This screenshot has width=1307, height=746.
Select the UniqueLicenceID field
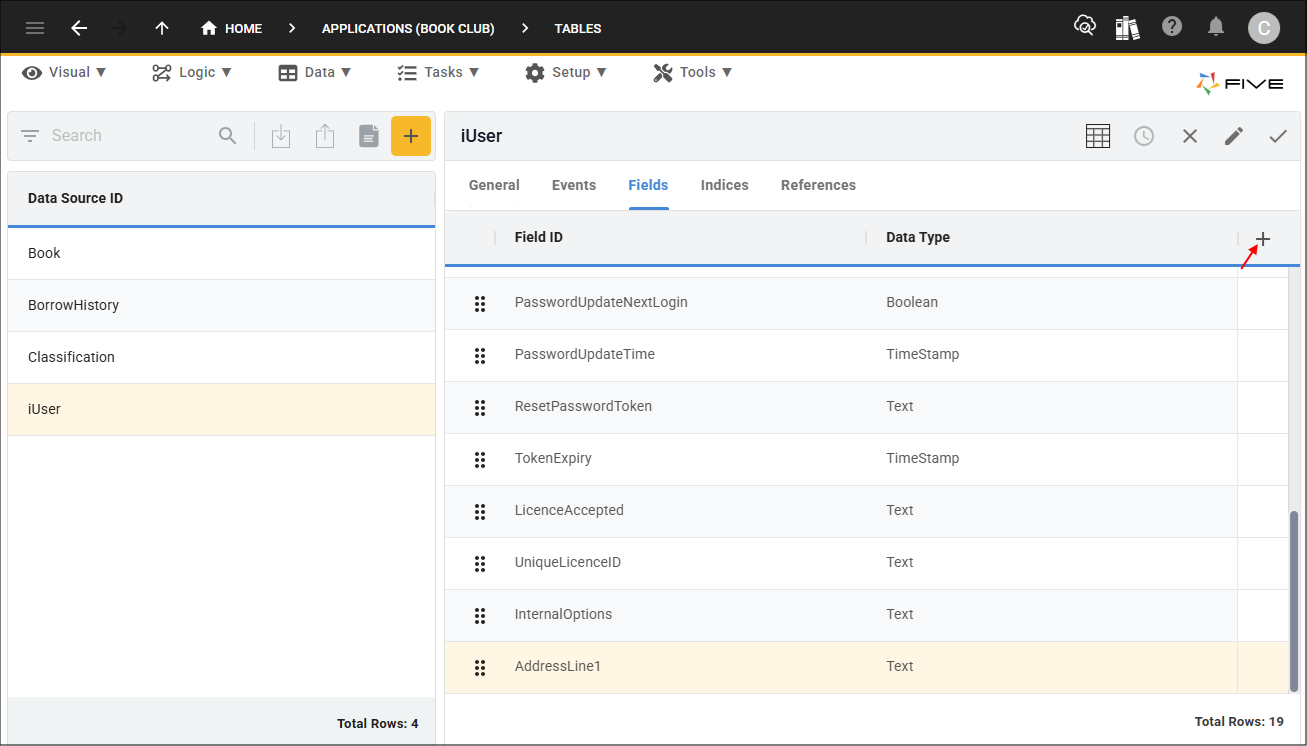pyautogui.click(x=866, y=563)
